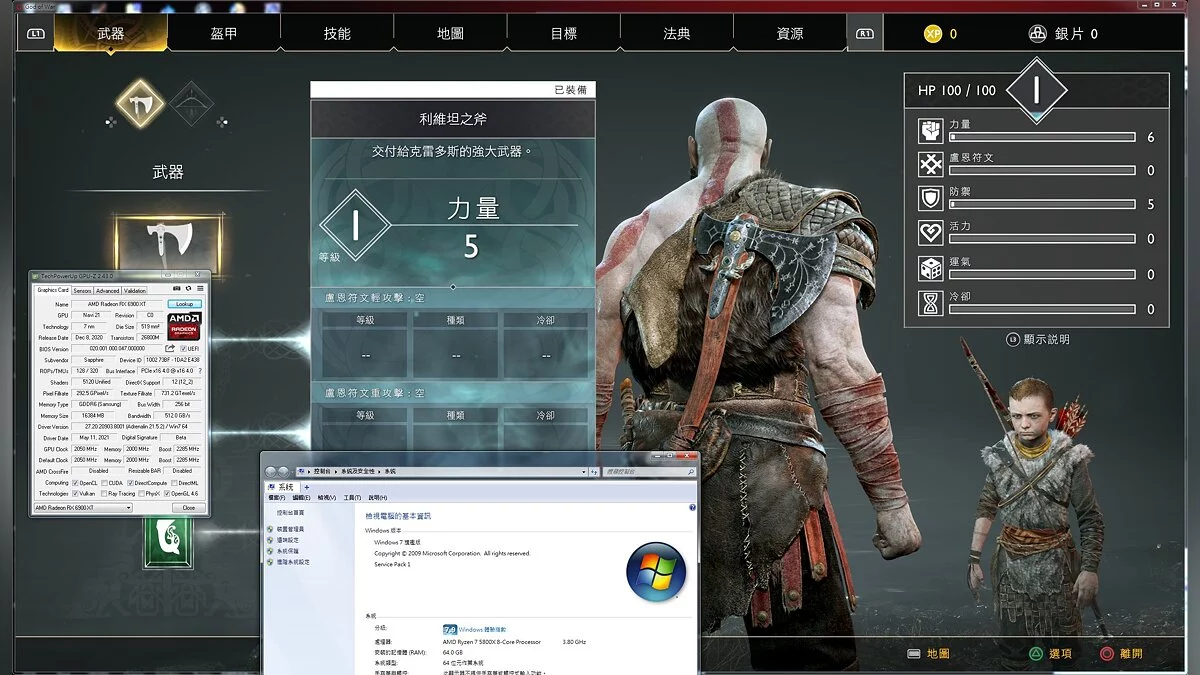Switch to the Sensors tab in GPU-Z

tap(83, 291)
